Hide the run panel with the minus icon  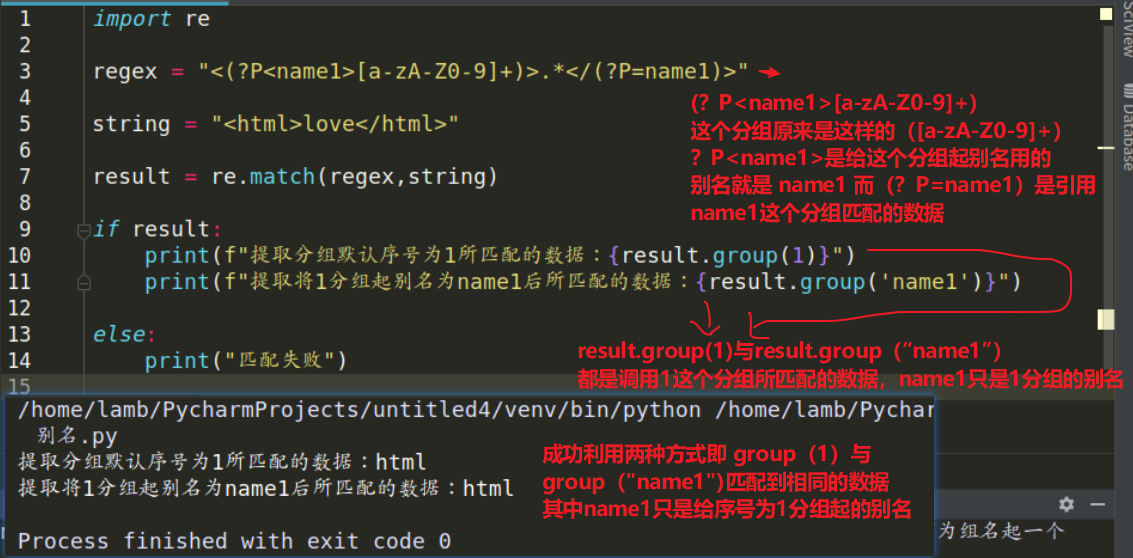[1098, 505]
